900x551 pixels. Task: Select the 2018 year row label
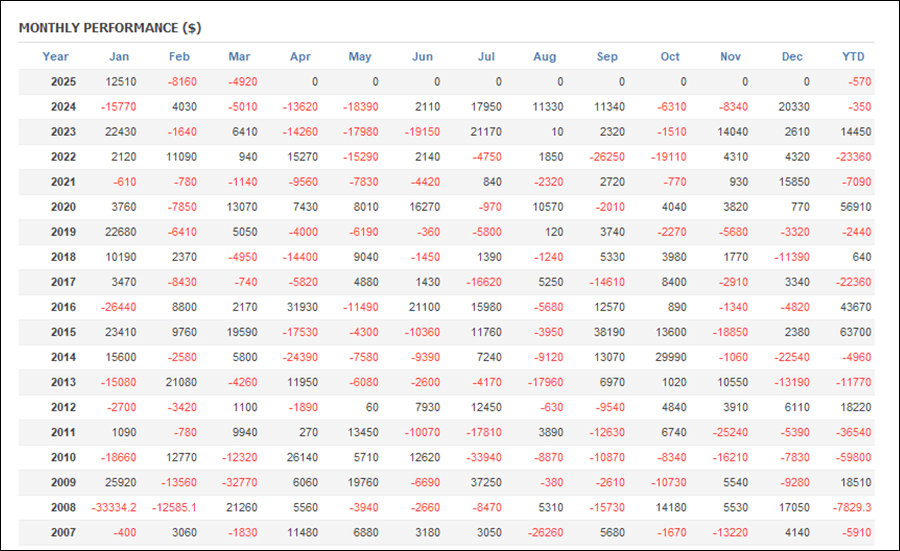point(63,257)
